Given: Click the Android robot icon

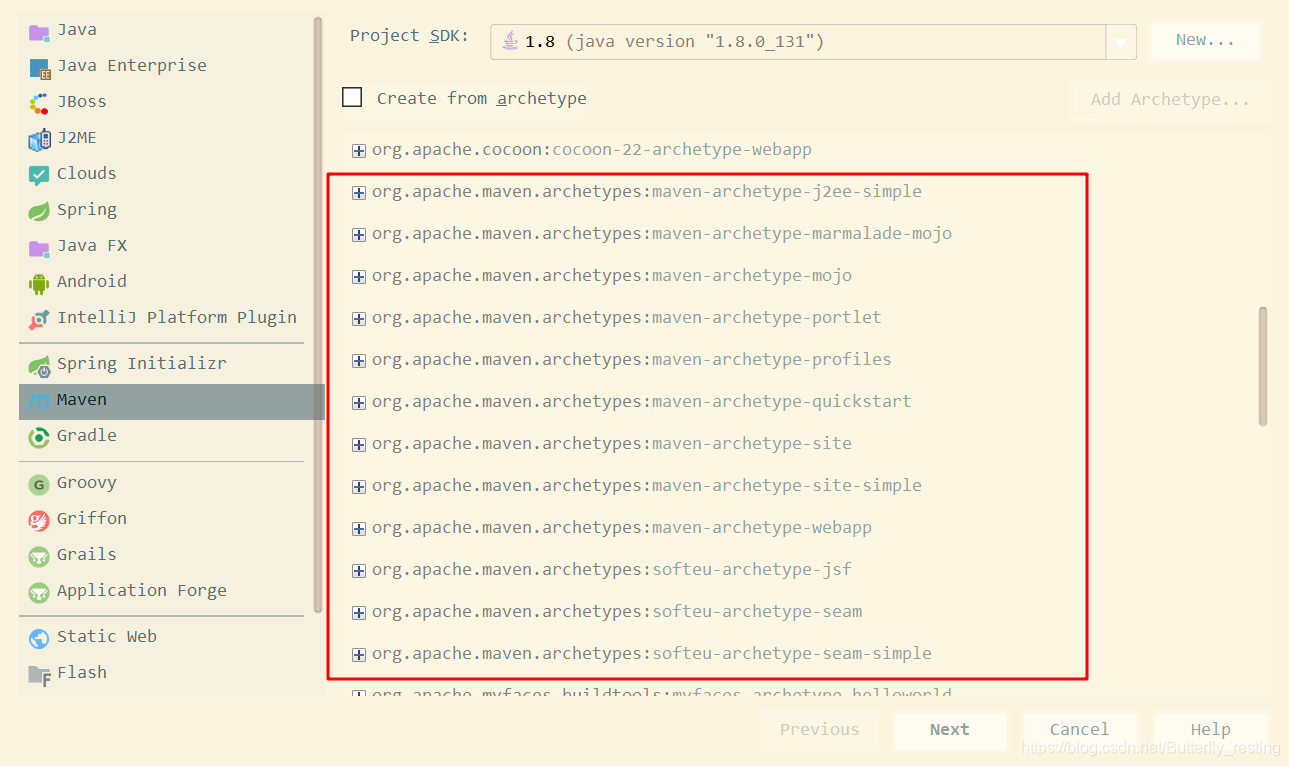Looking at the screenshot, I should (39, 283).
